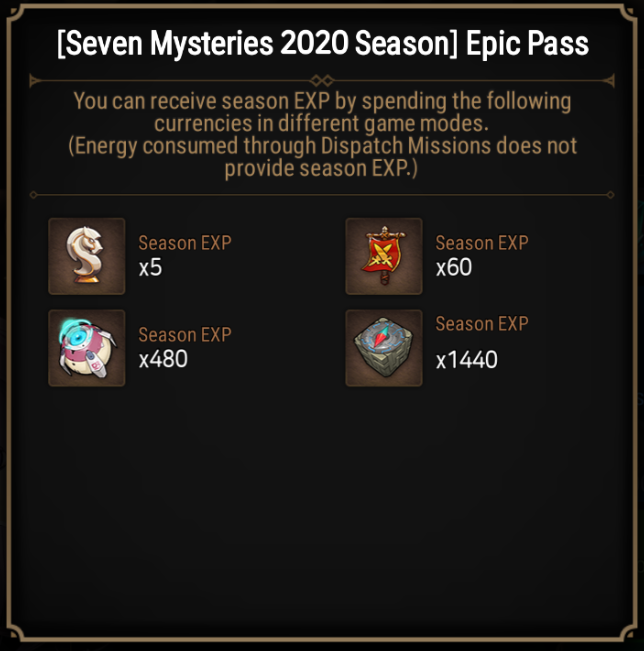The image size is (644, 651).
Task: Click the Dispatch Missions energy note text
Action: click(x=322, y=157)
